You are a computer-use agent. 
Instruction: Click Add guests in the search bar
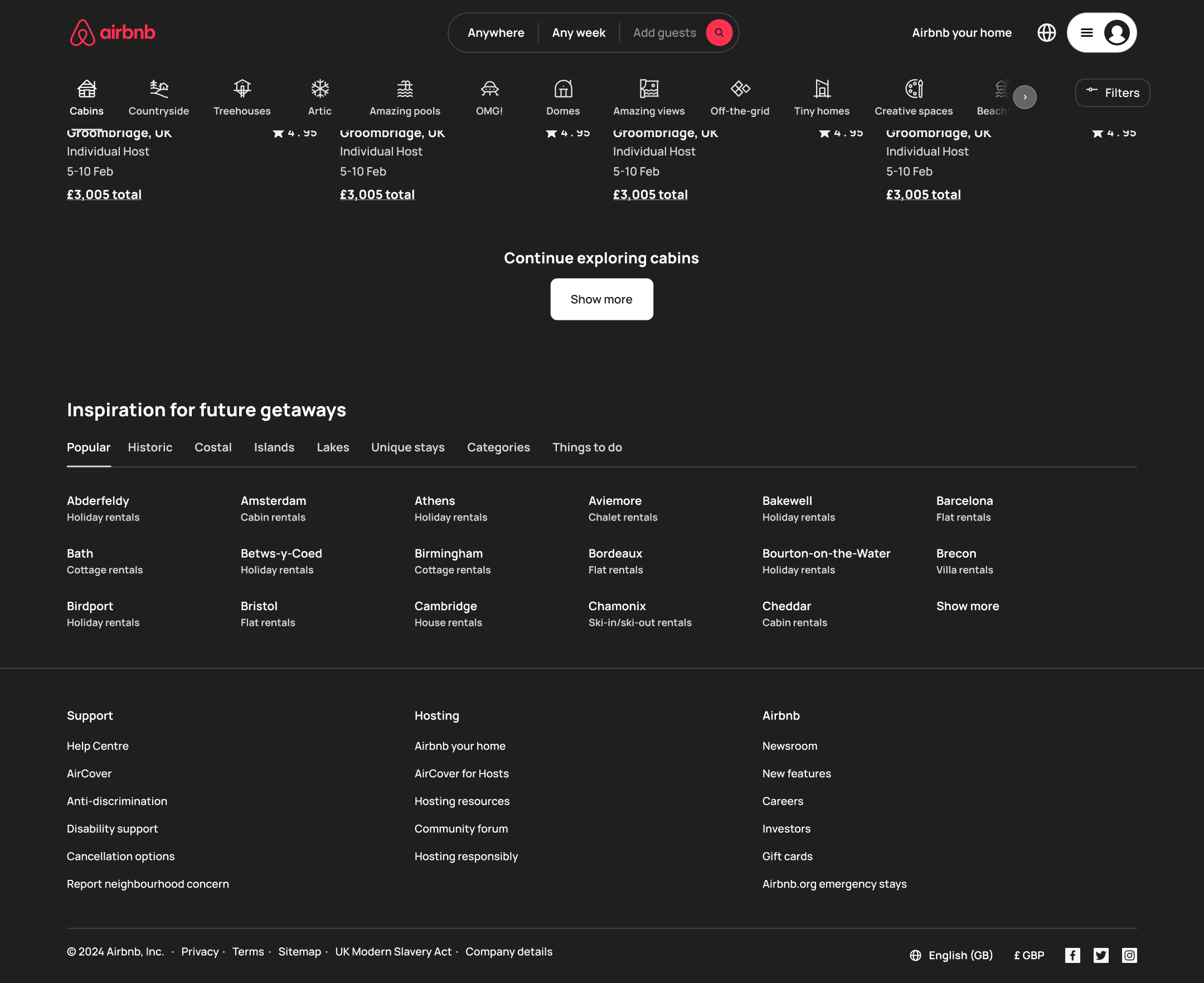click(664, 33)
